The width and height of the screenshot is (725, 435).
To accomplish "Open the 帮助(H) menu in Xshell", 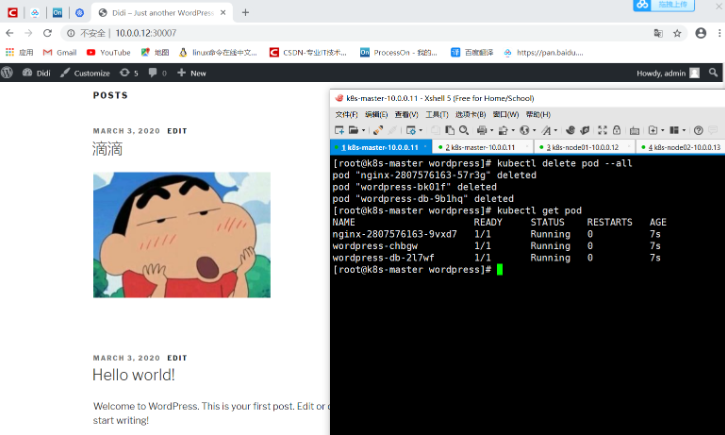I will [x=538, y=114].
